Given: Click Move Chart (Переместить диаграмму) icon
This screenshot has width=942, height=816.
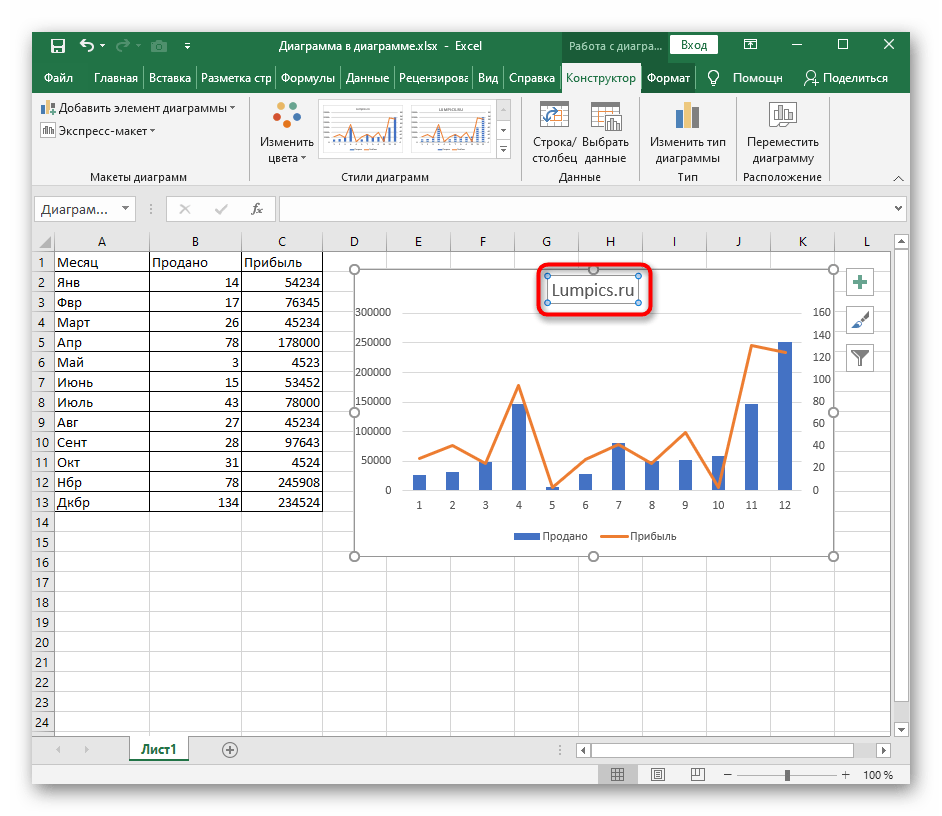Looking at the screenshot, I should (782, 132).
